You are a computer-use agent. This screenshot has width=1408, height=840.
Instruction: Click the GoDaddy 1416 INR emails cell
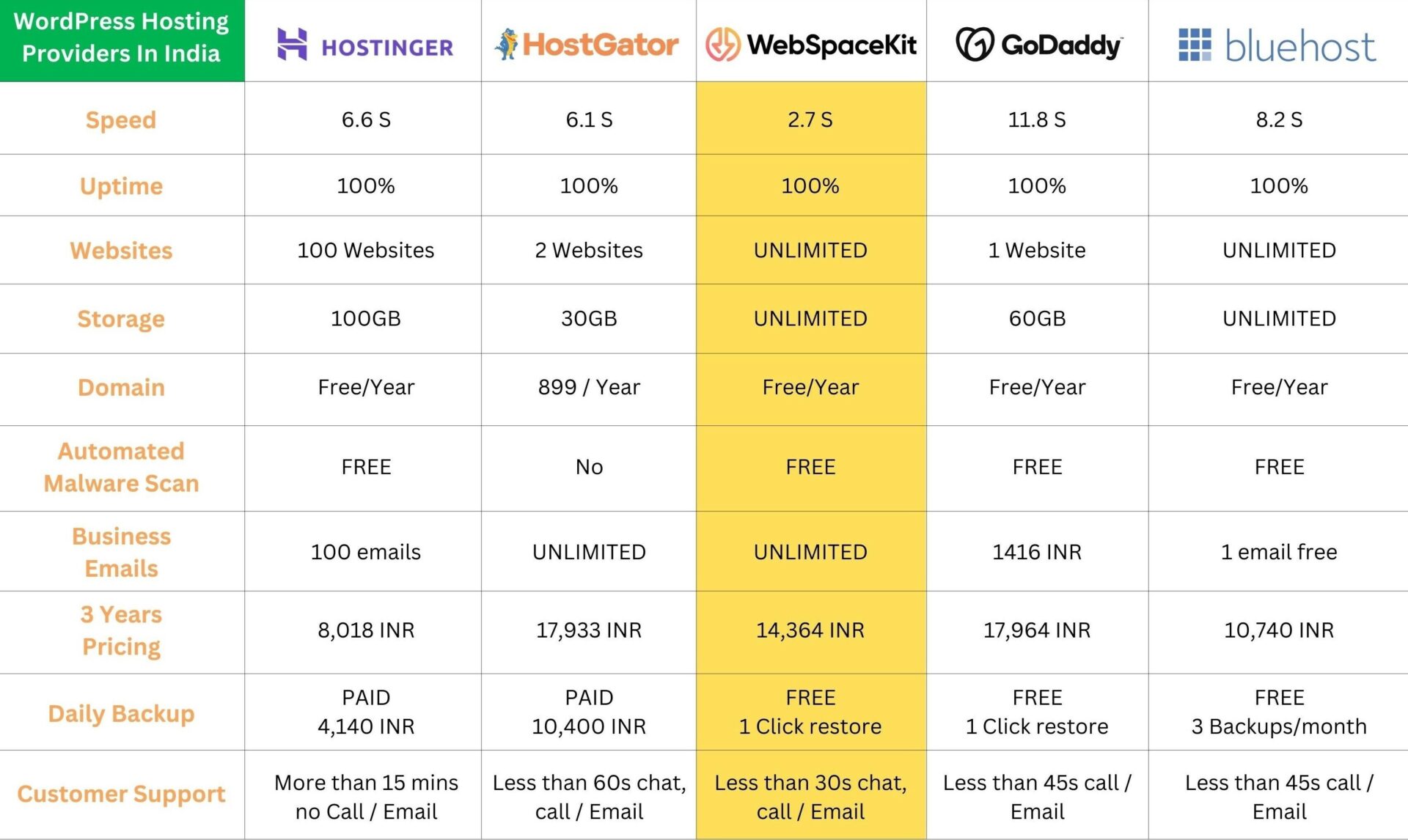point(1037,552)
